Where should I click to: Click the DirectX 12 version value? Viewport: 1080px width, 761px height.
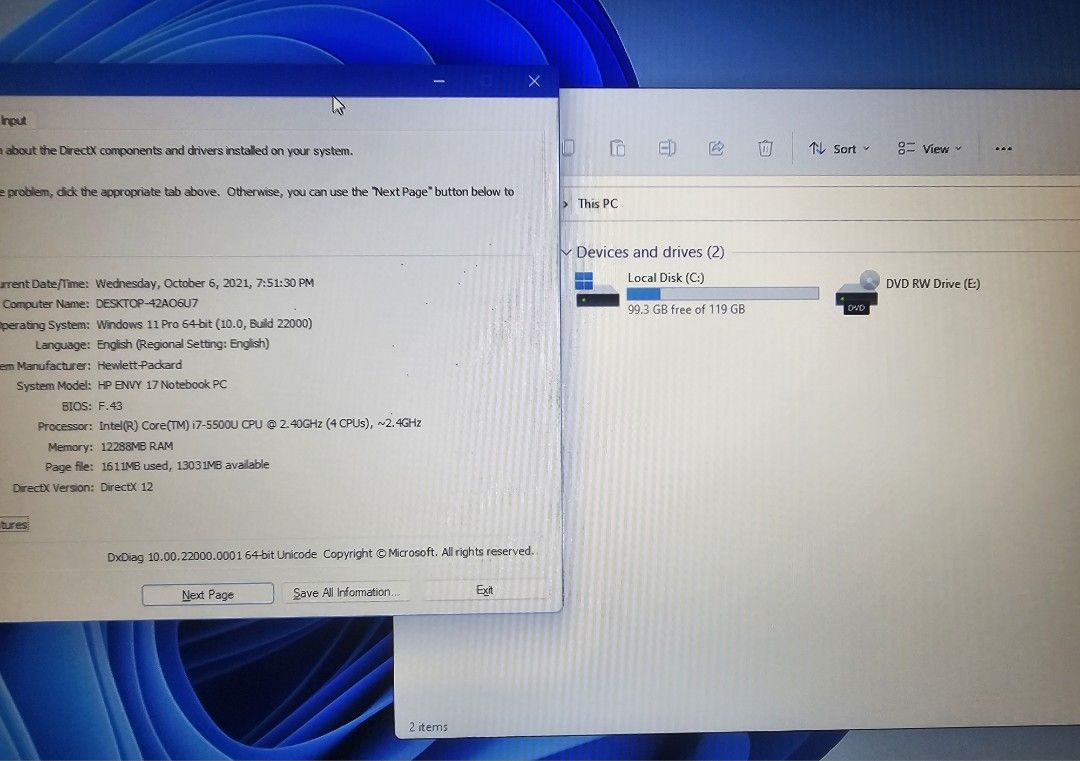point(127,487)
